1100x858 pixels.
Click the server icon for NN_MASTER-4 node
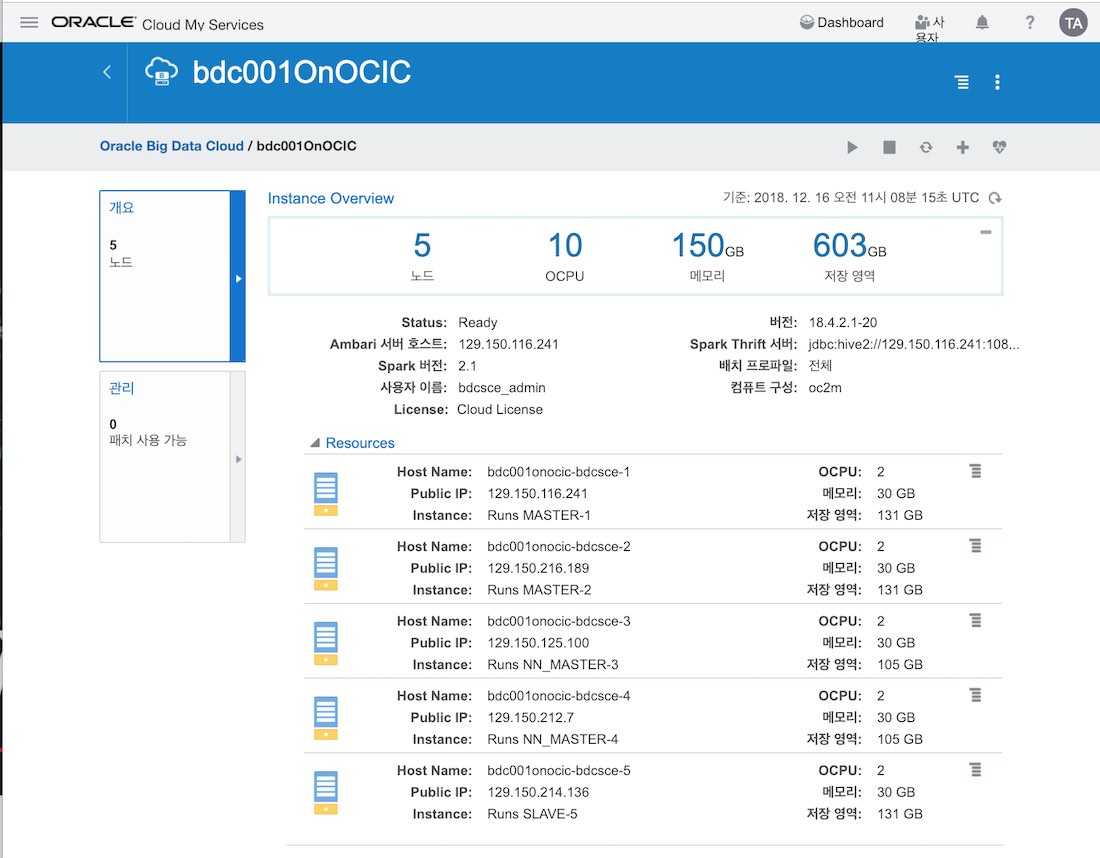click(x=326, y=718)
